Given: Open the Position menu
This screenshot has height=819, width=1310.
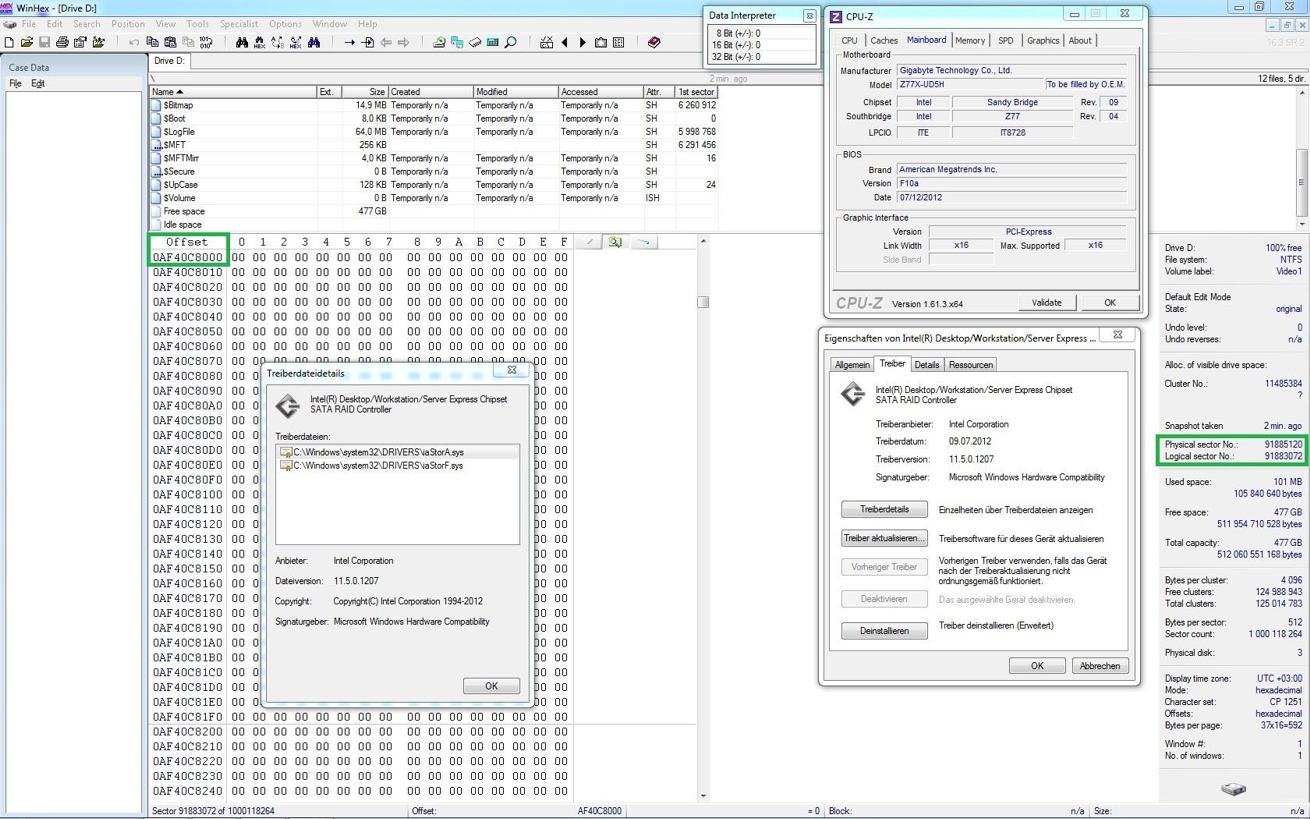Looking at the screenshot, I should tap(128, 24).
